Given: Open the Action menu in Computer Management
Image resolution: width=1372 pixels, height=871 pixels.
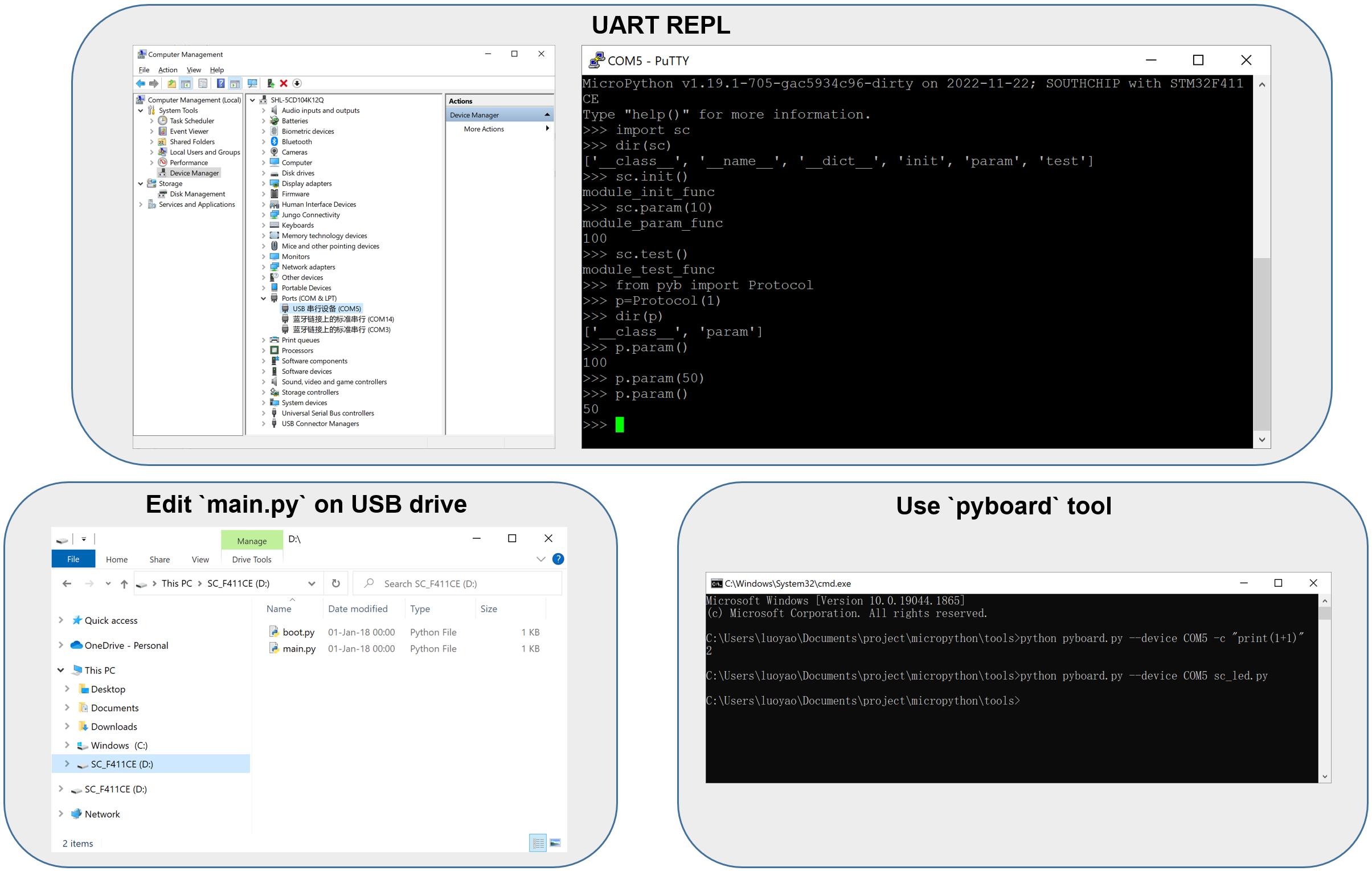Looking at the screenshot, I should 167,70.
